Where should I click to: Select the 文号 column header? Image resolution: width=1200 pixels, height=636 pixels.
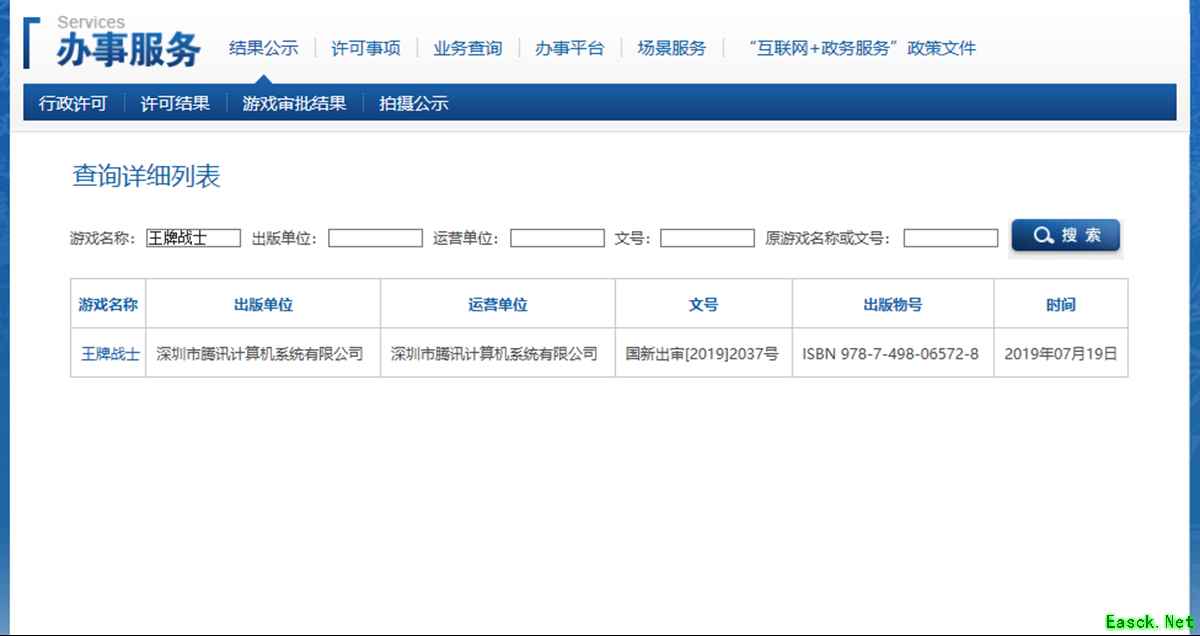[704, 304]
